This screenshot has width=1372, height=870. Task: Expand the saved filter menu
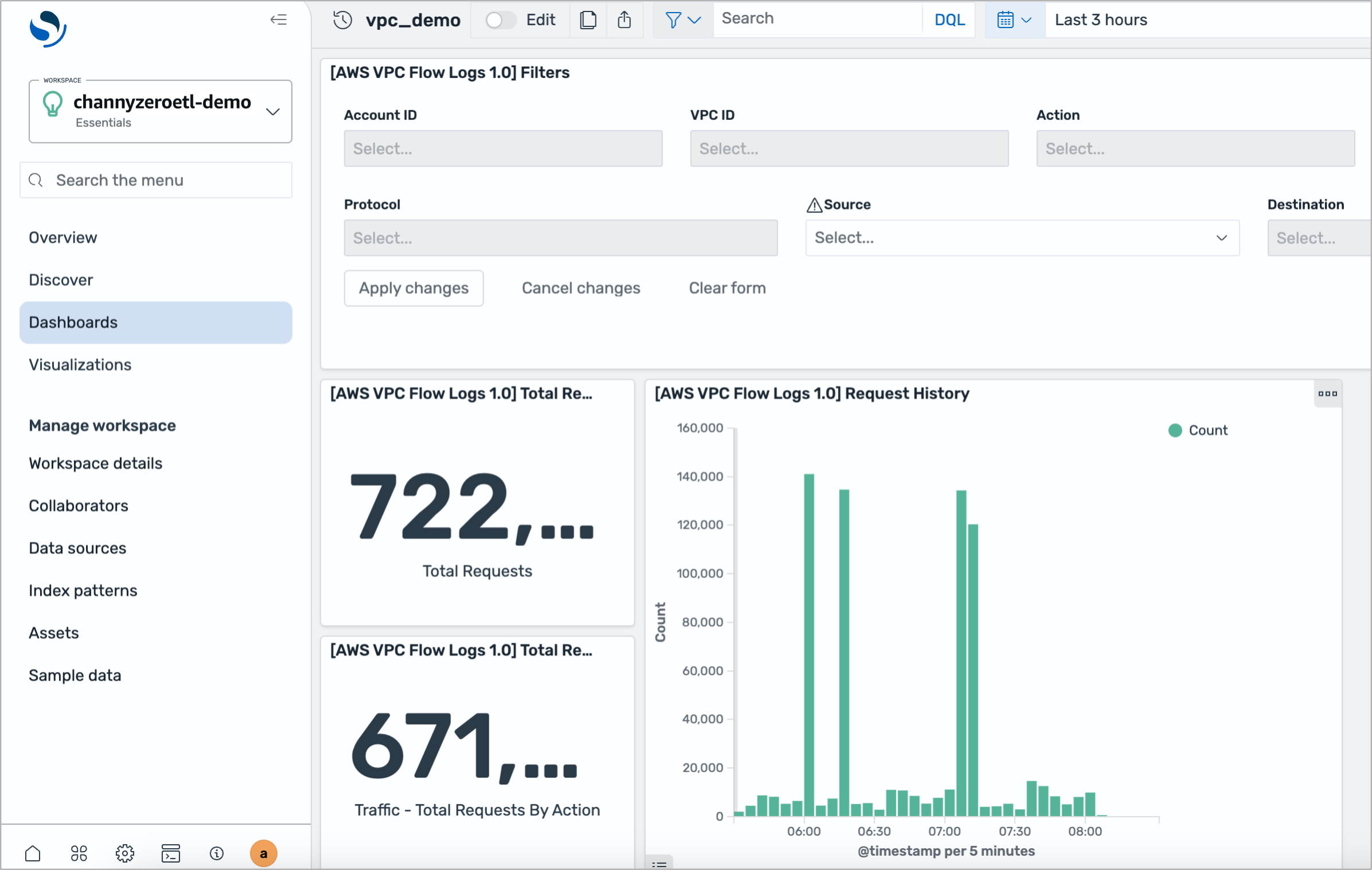683,20
